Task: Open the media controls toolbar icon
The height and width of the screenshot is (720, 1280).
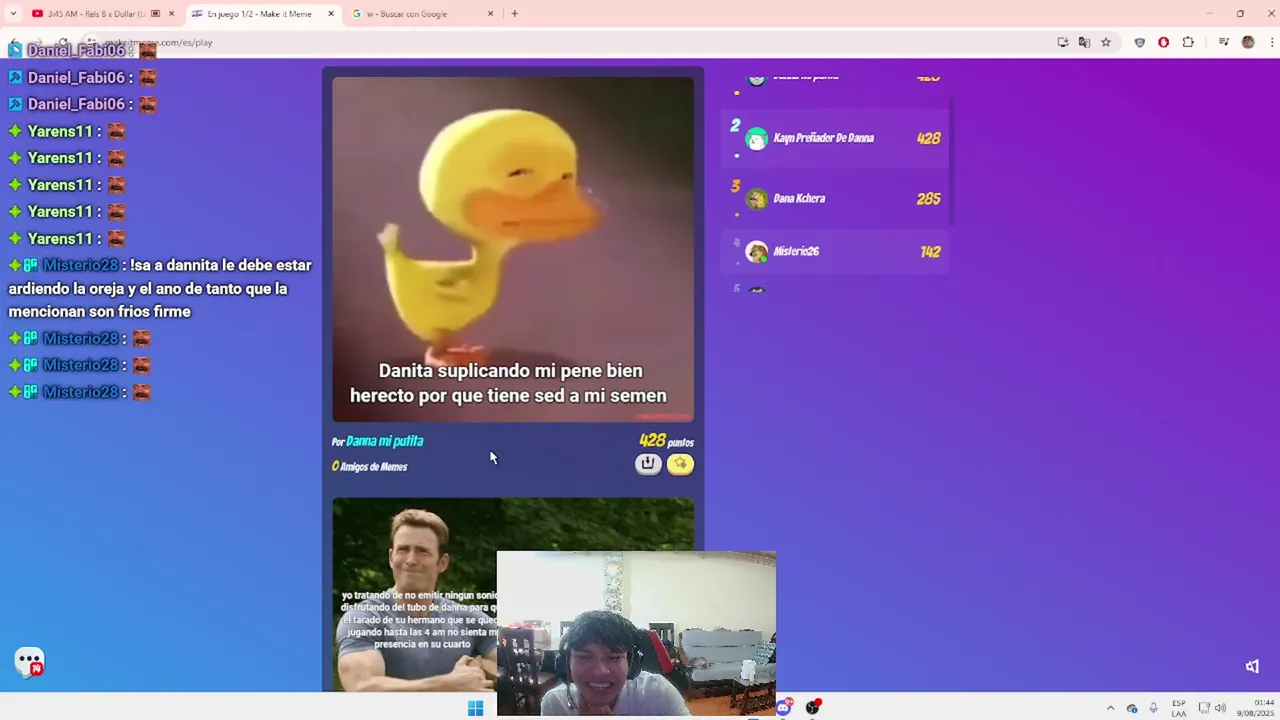Action: click(x=1223, y=42)
